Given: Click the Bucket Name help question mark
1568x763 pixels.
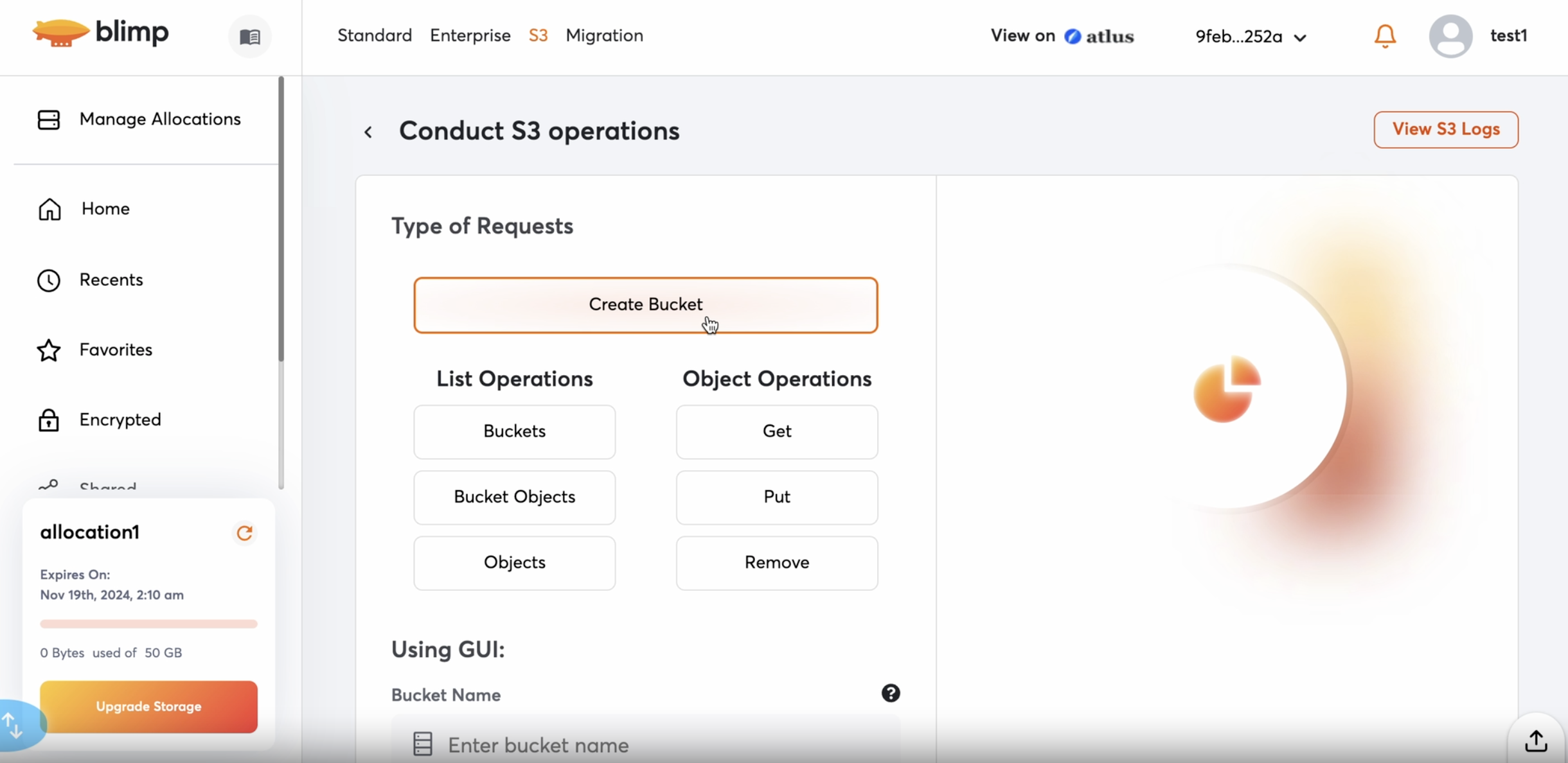Looking at the screenshot, I should [890, 693].
